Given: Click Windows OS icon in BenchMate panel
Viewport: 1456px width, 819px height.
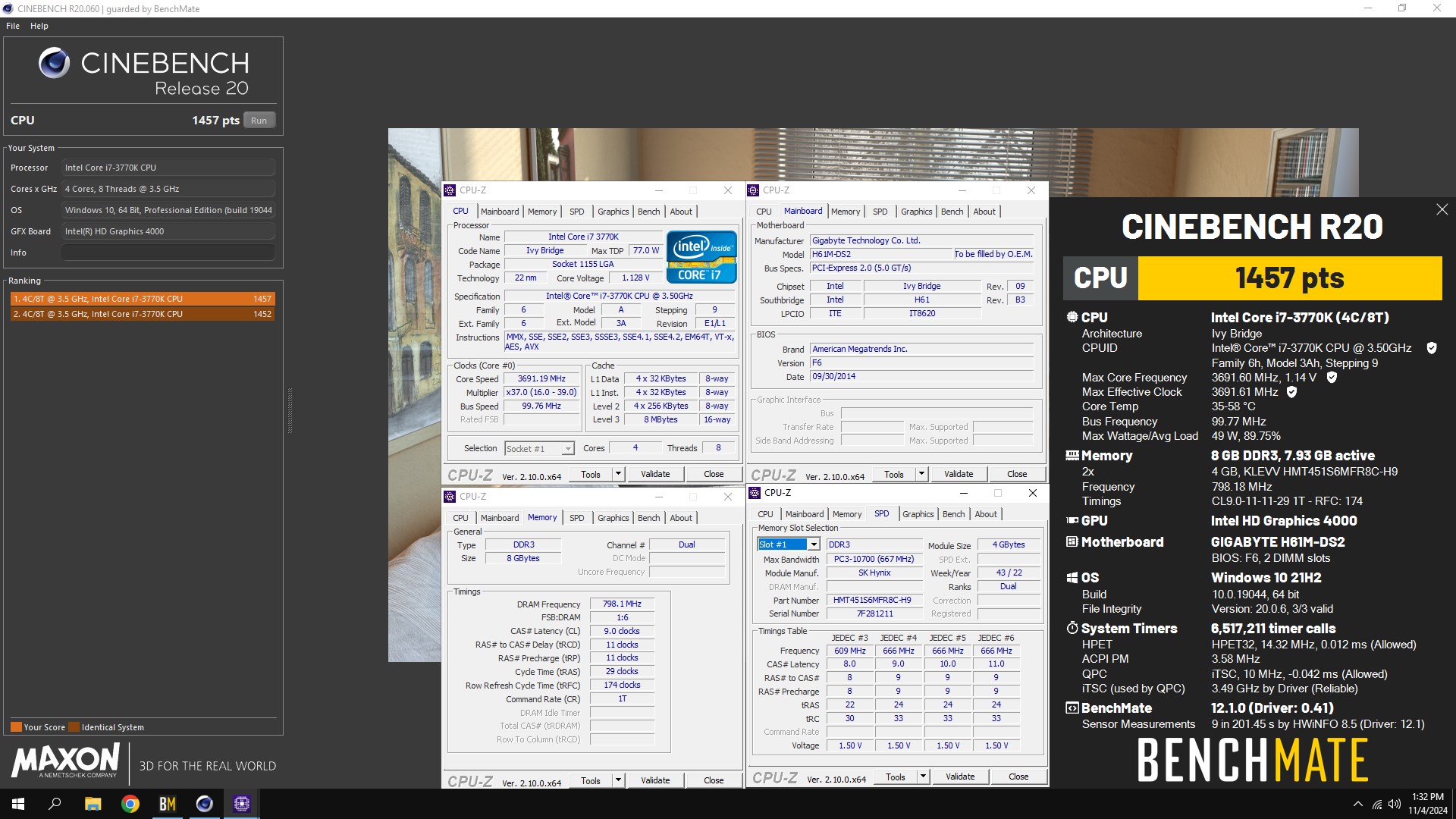Looking at the screenshot, I should click(1072, 578).
